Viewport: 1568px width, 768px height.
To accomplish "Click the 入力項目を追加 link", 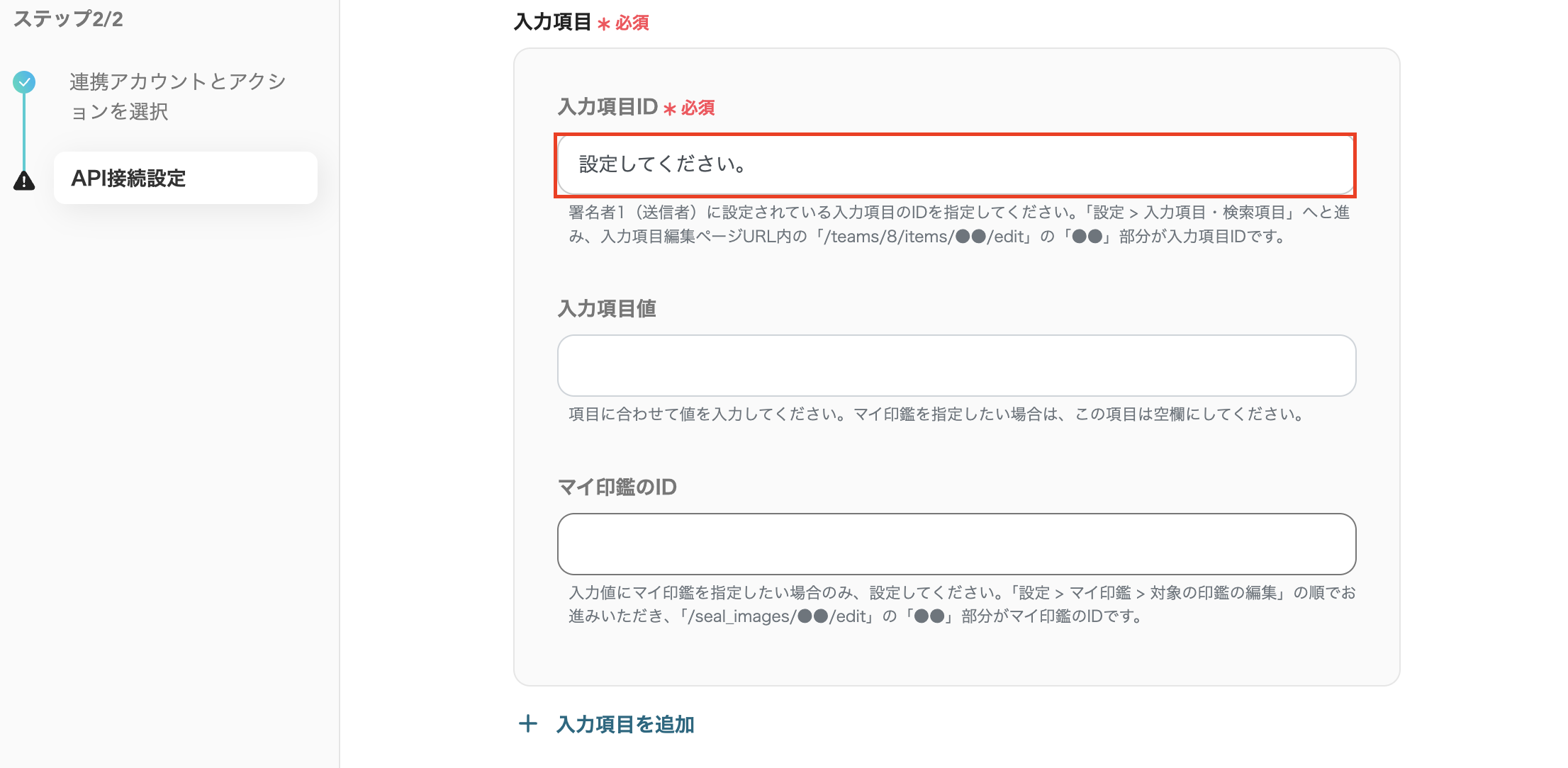I will pos(625,724).
